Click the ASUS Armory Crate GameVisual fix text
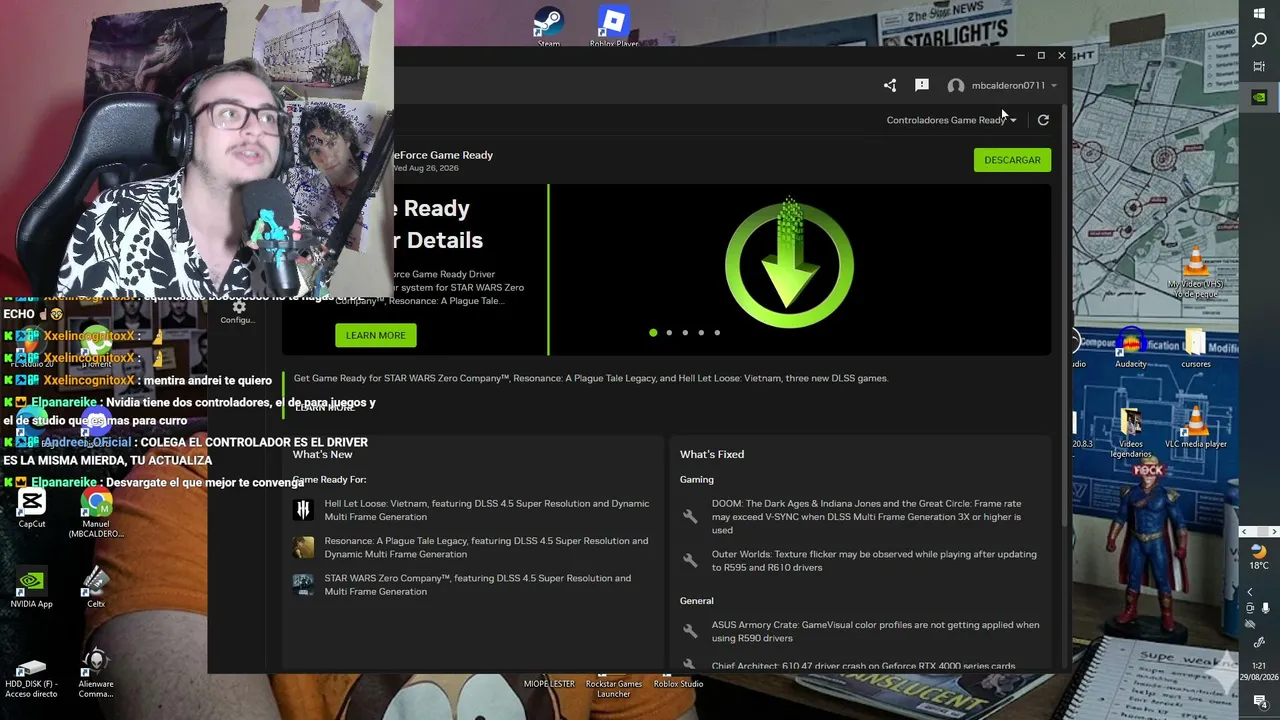Image resolution: width=1280 pixels, height=720 pixels. pos(876,631)
